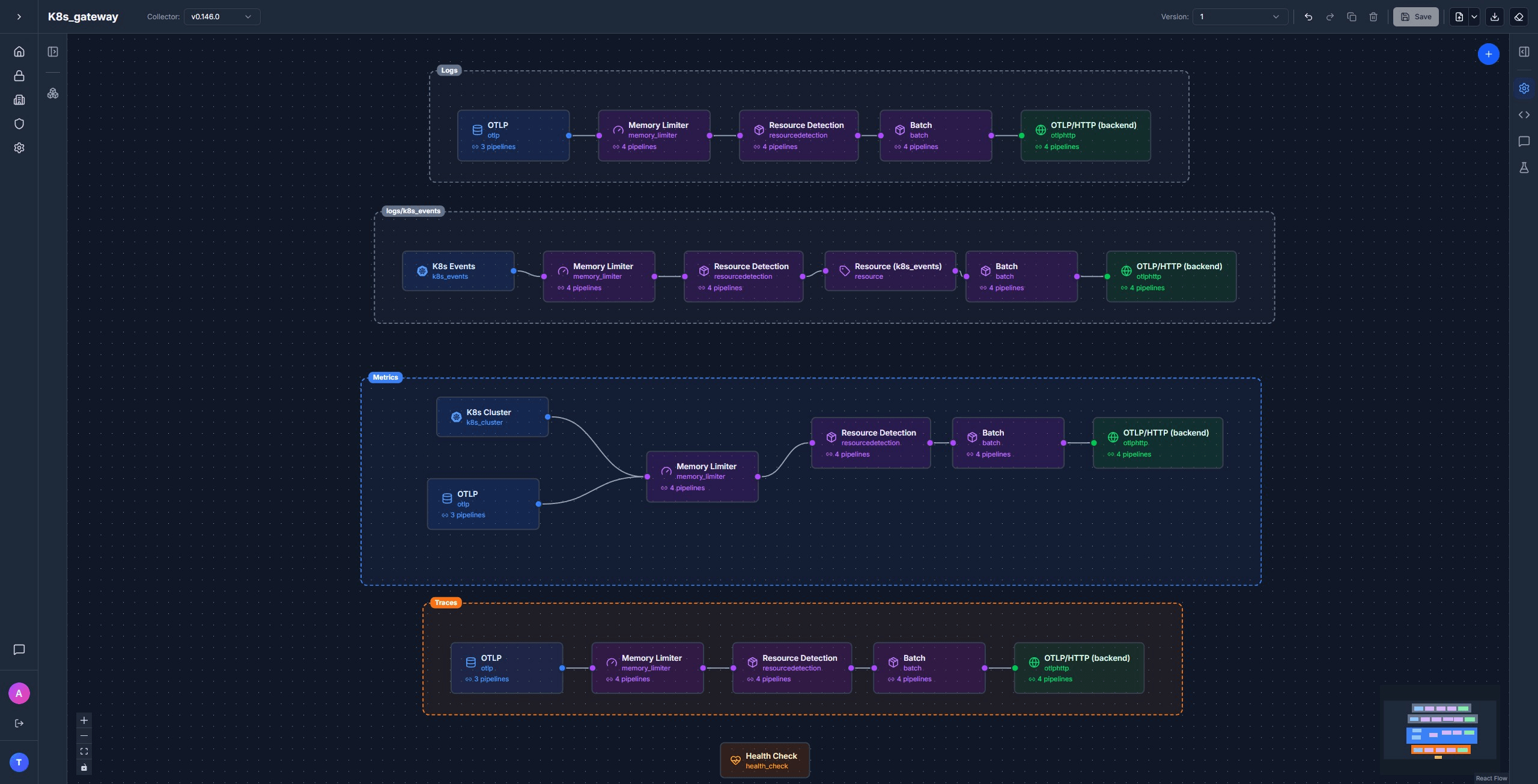Select Batch processor in Metrics pipeline
This screenshot has width=1538, height=784.
(1008, 443)
